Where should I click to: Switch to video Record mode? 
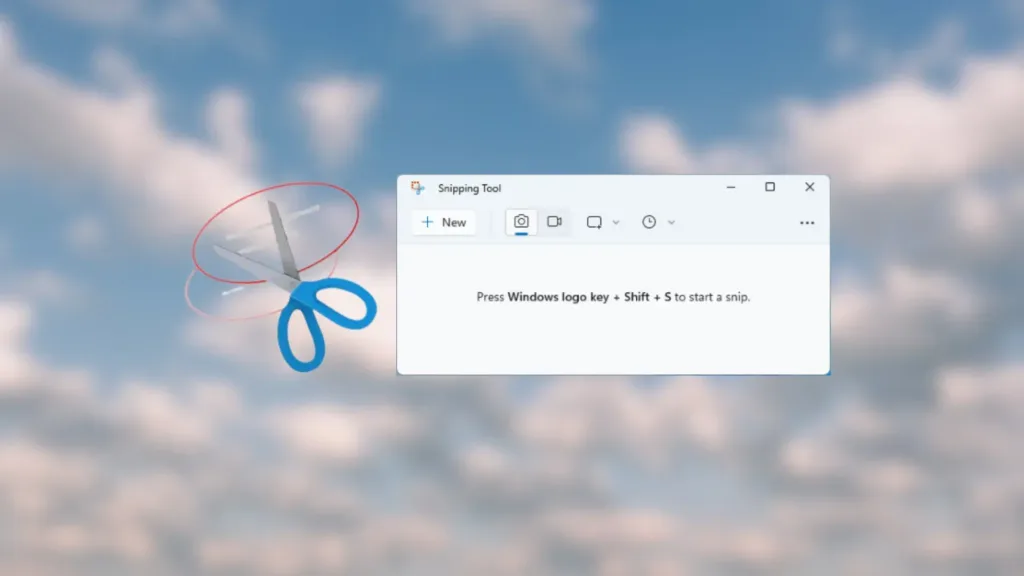point(554,222)
